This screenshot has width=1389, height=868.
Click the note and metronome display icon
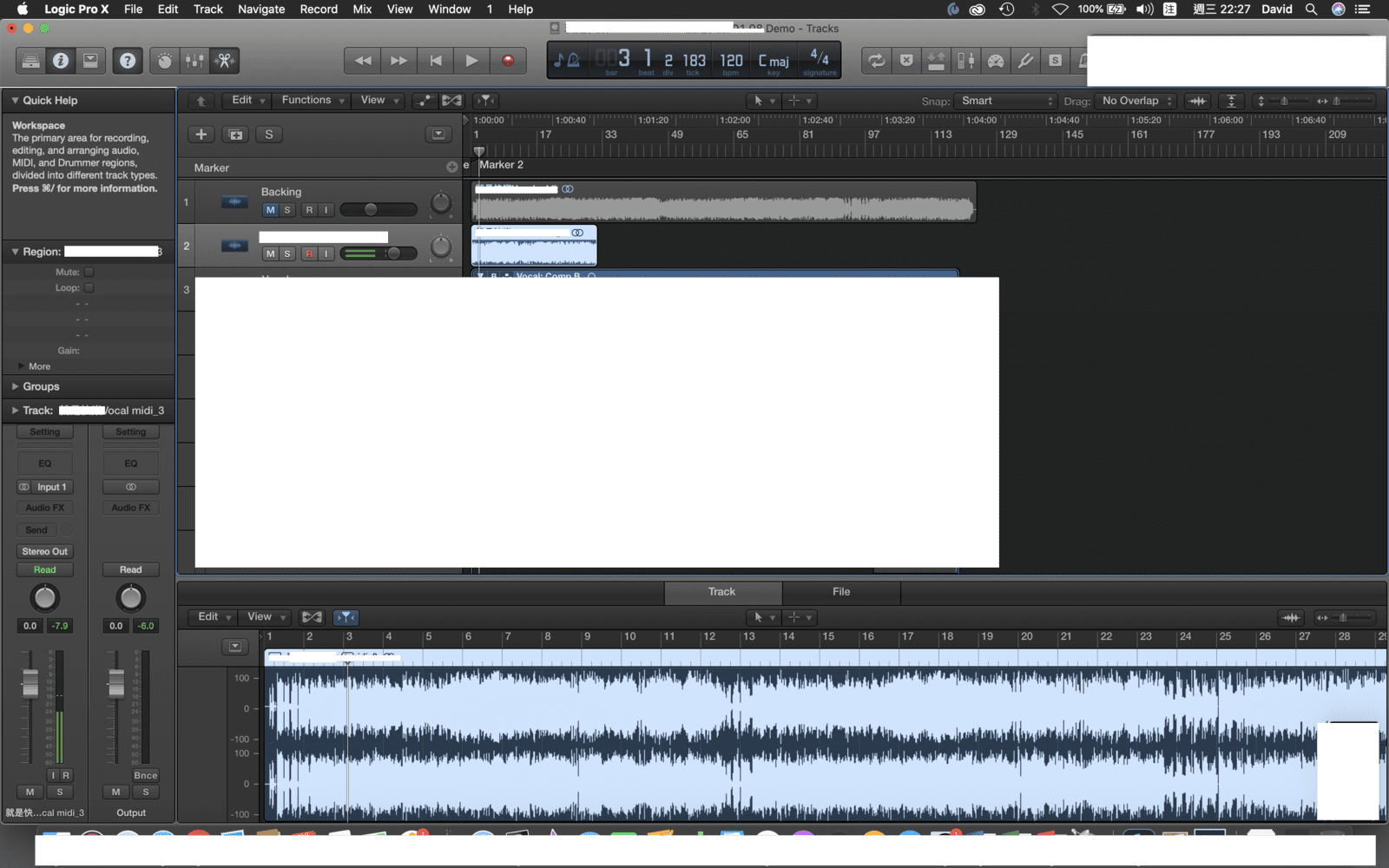pyautogui.click(x=567, y=60)
